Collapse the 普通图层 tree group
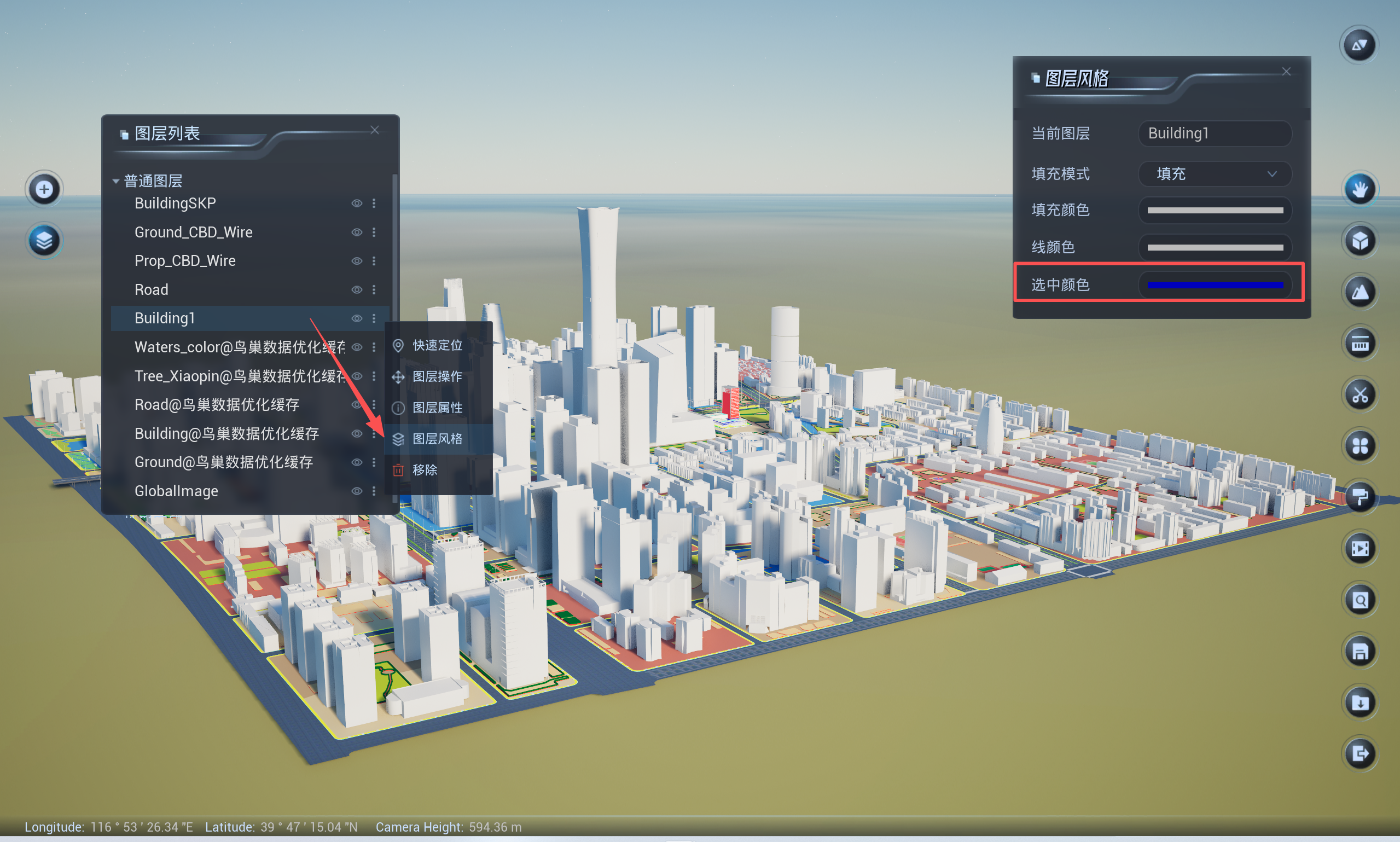This screenshot has height=842, width=1400. pyautogui.click(x=116, y=181)
